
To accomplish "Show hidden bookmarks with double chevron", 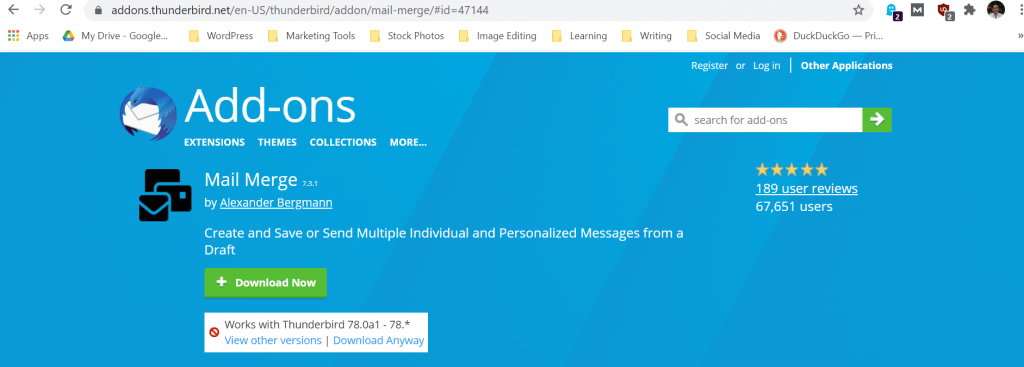I will [1019, 36].
